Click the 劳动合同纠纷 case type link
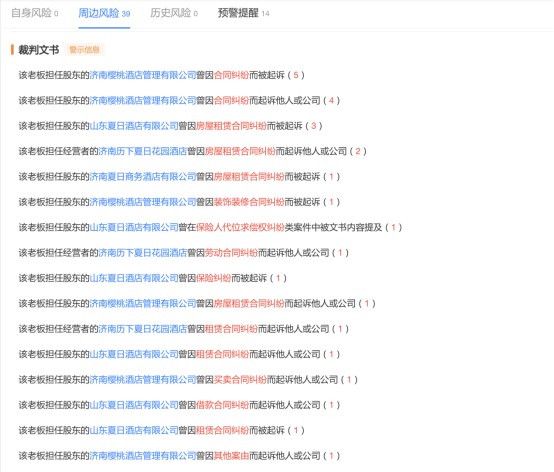Screen dimensions: 554x472 point(231,253)
